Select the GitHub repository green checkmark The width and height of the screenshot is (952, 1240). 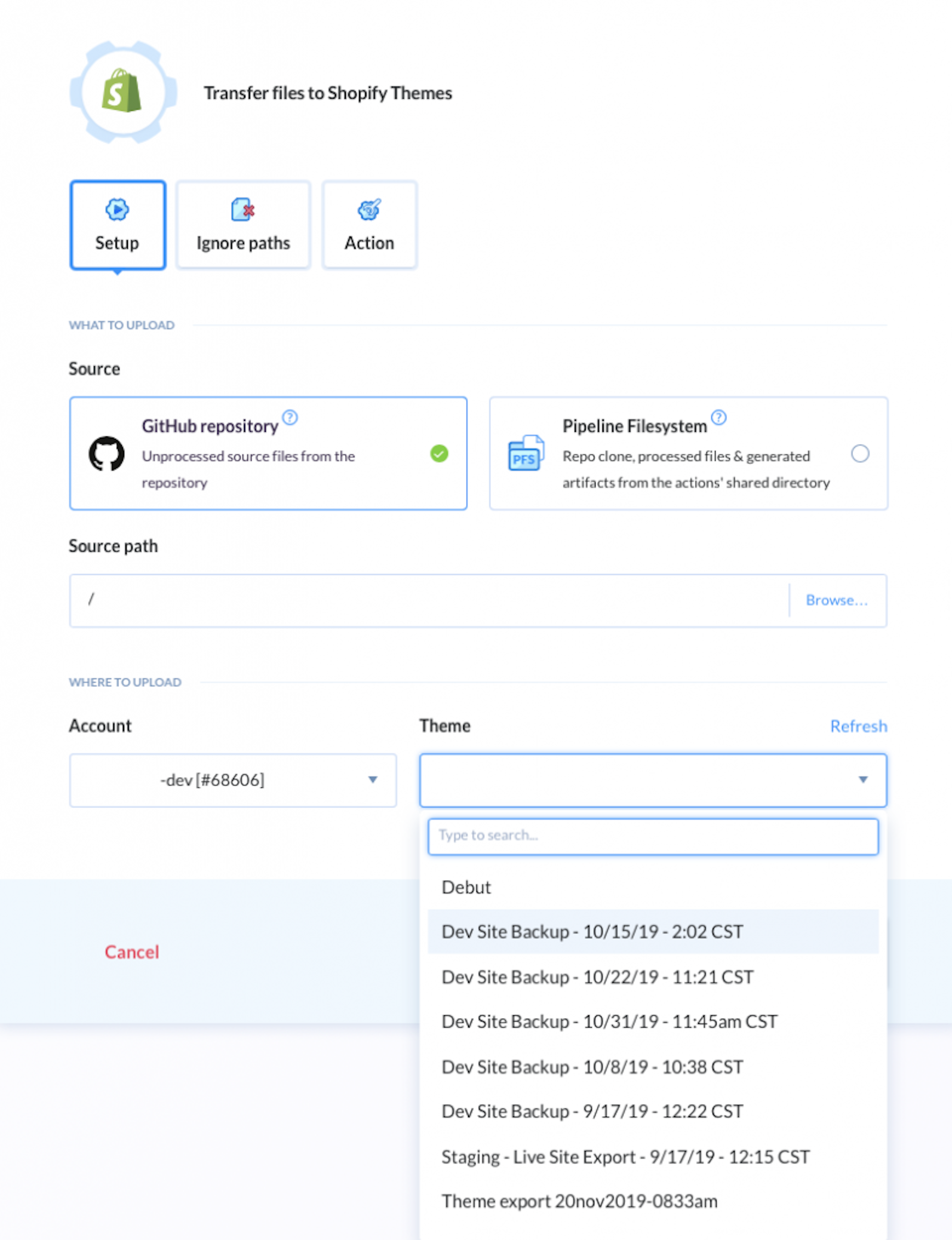[x=439, y=454]
